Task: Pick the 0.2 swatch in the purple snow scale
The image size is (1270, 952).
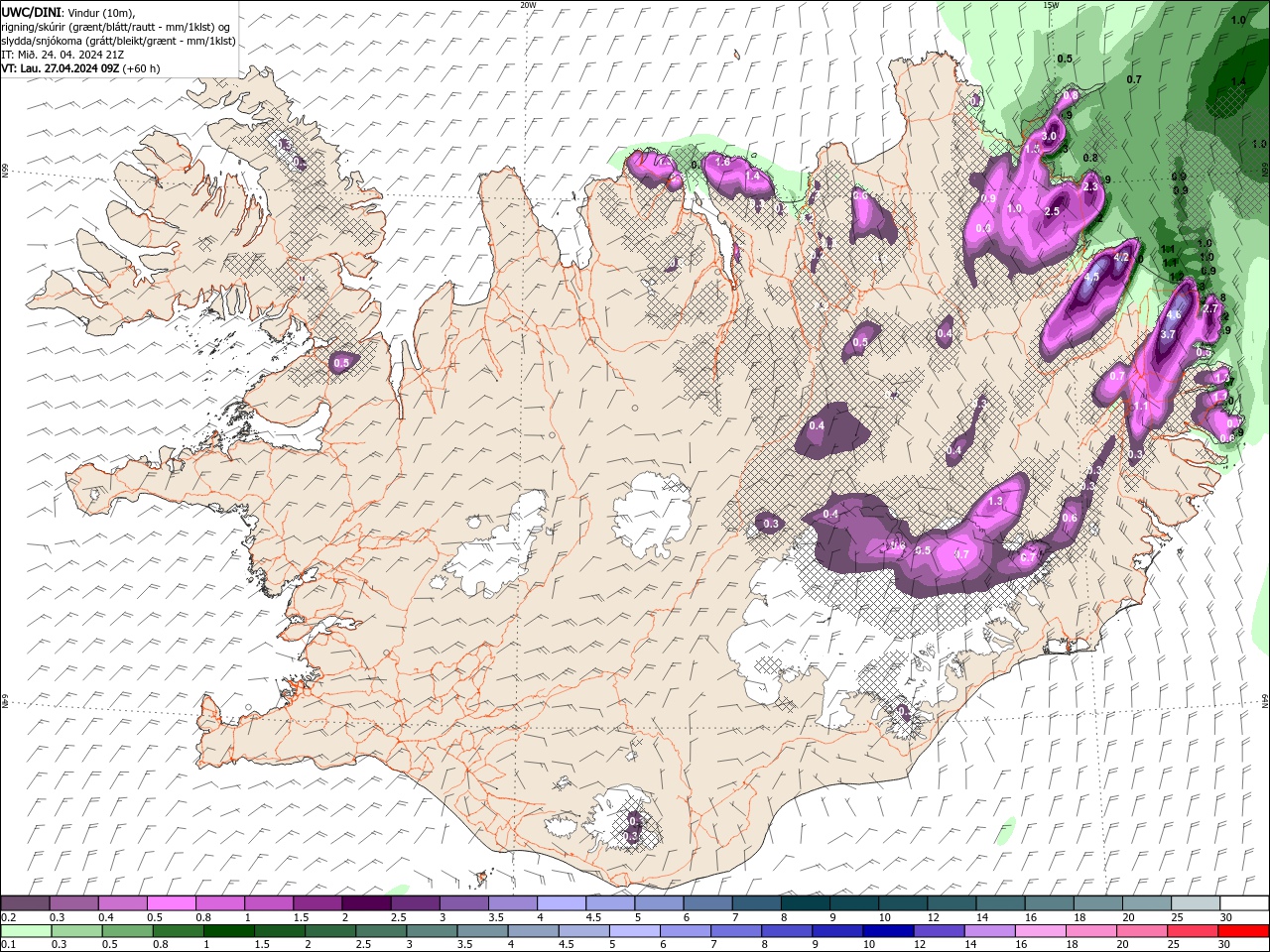Action: (x=25, y=902)
